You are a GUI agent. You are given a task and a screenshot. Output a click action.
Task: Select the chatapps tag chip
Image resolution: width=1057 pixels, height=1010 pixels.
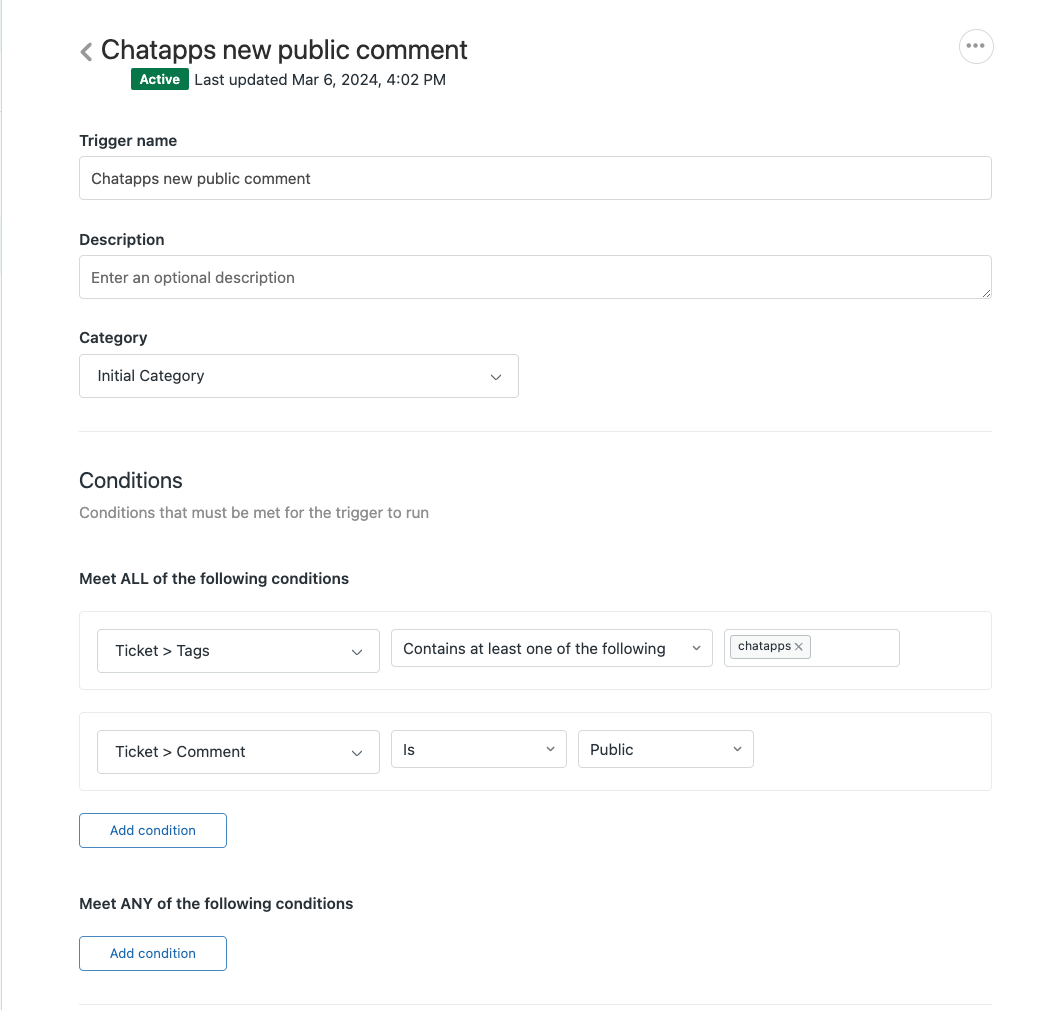pos(763,647)
